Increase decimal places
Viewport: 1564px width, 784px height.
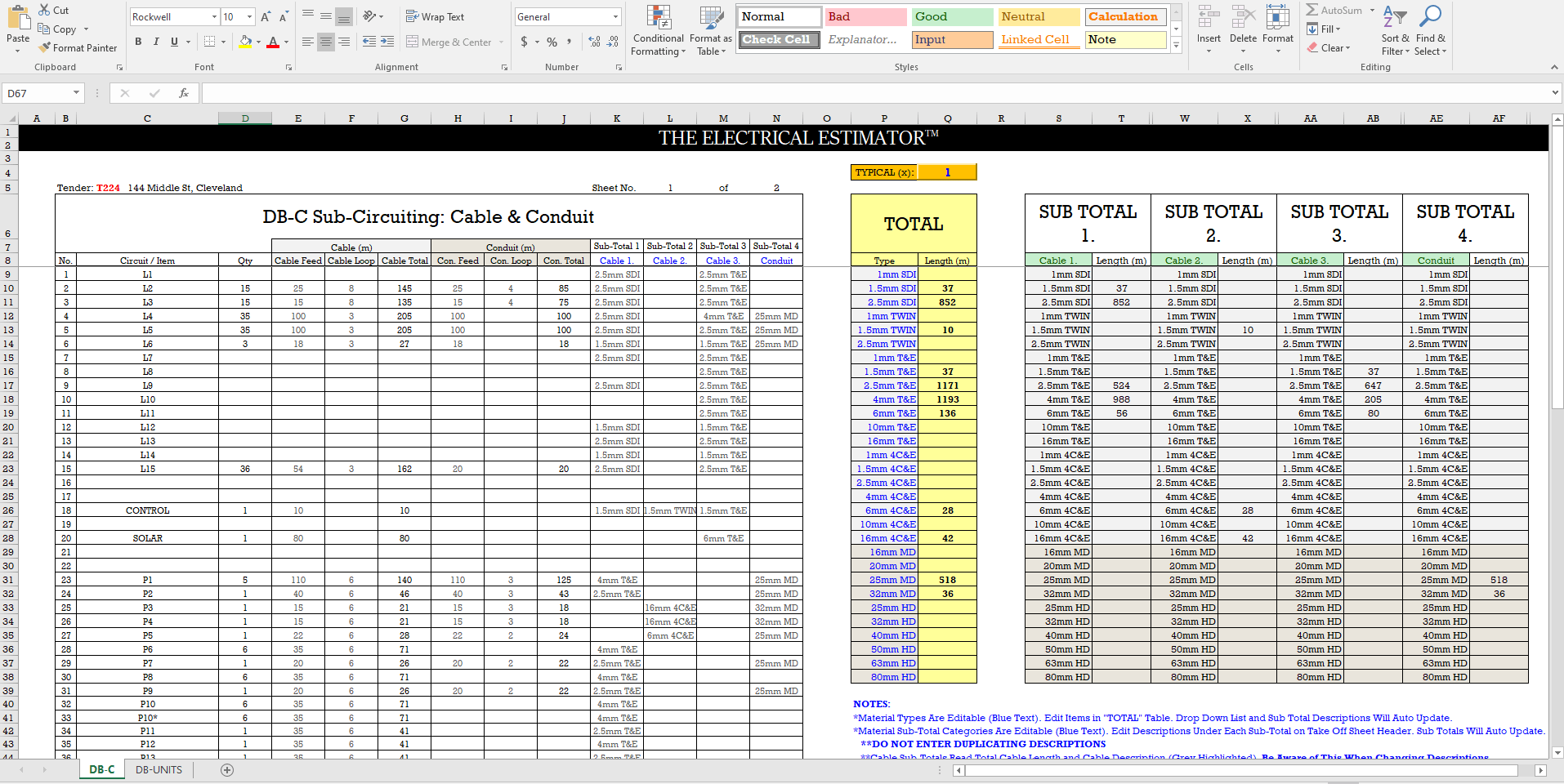click(594, 42)
